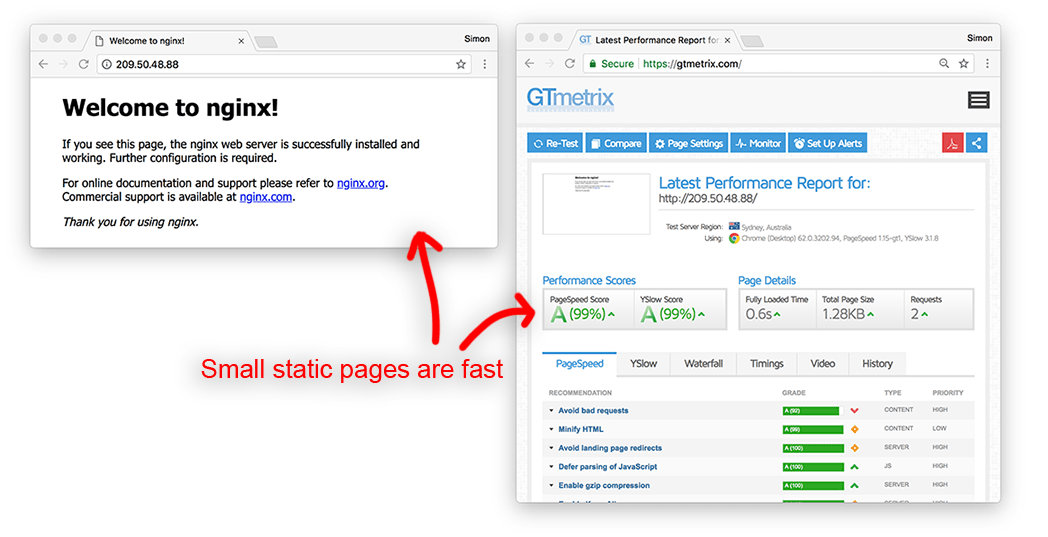This screenshot has height=537, width=1048.
Task: Download PDF report via red icon
Action: [952, 143]
